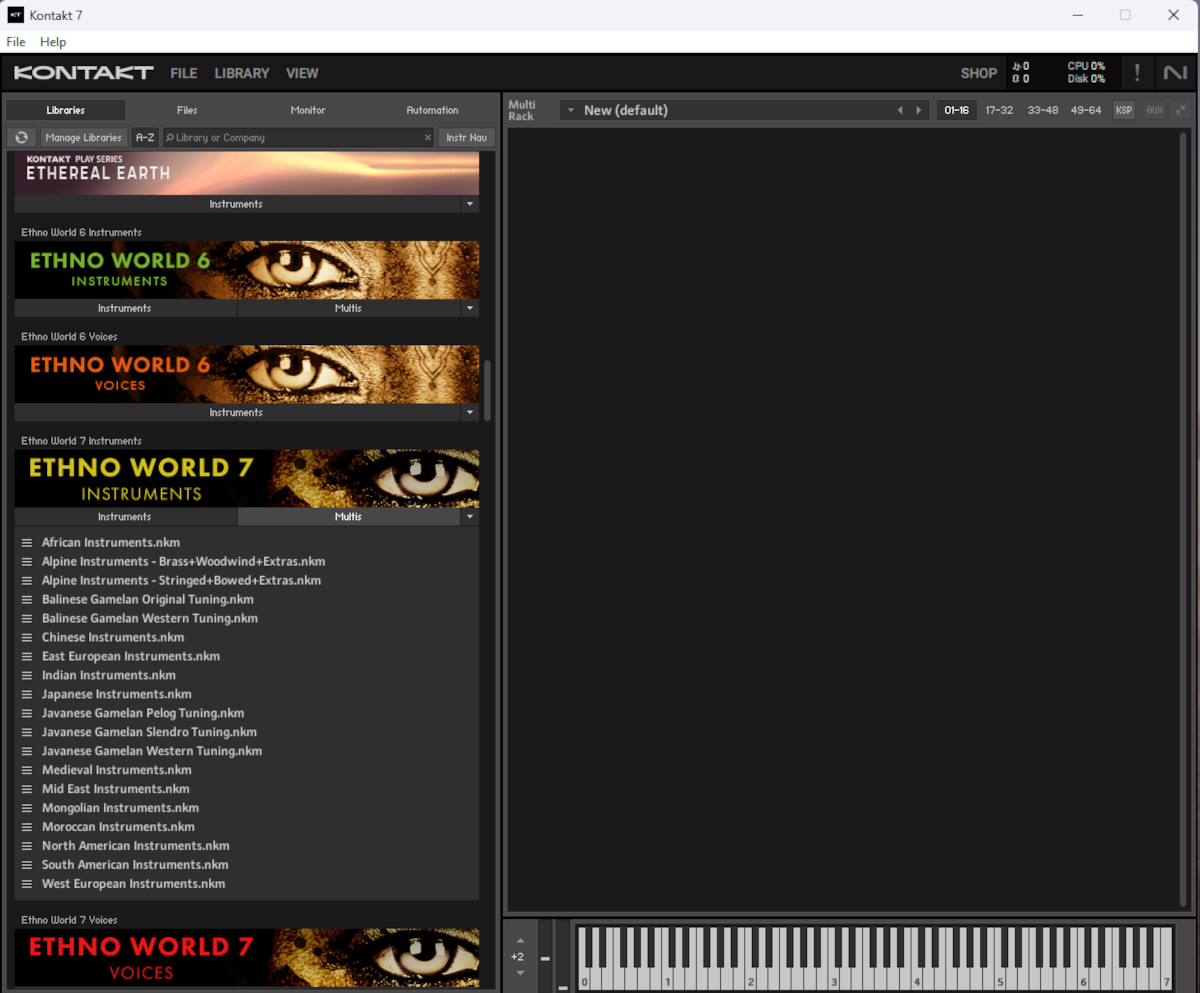Open the New (default) multi preset dropdown

570,110
